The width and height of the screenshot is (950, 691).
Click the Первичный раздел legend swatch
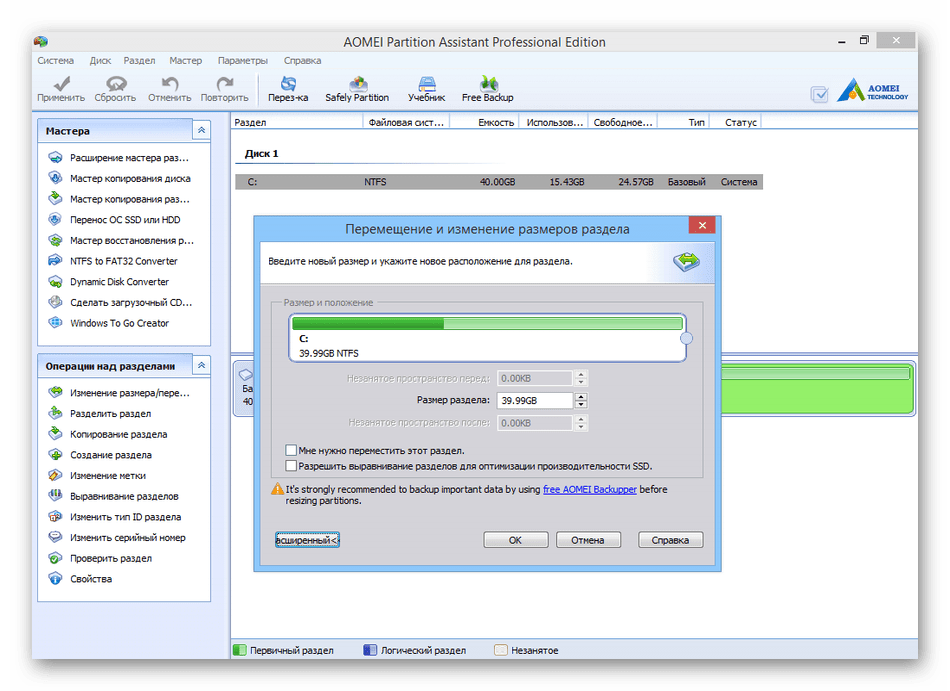(x=240, y=650)
